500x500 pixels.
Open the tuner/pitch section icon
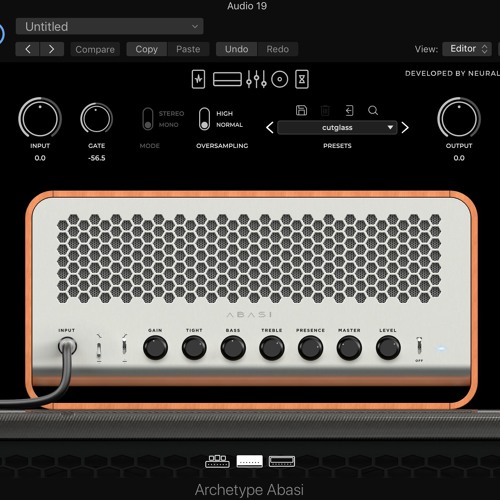[198, 79]
